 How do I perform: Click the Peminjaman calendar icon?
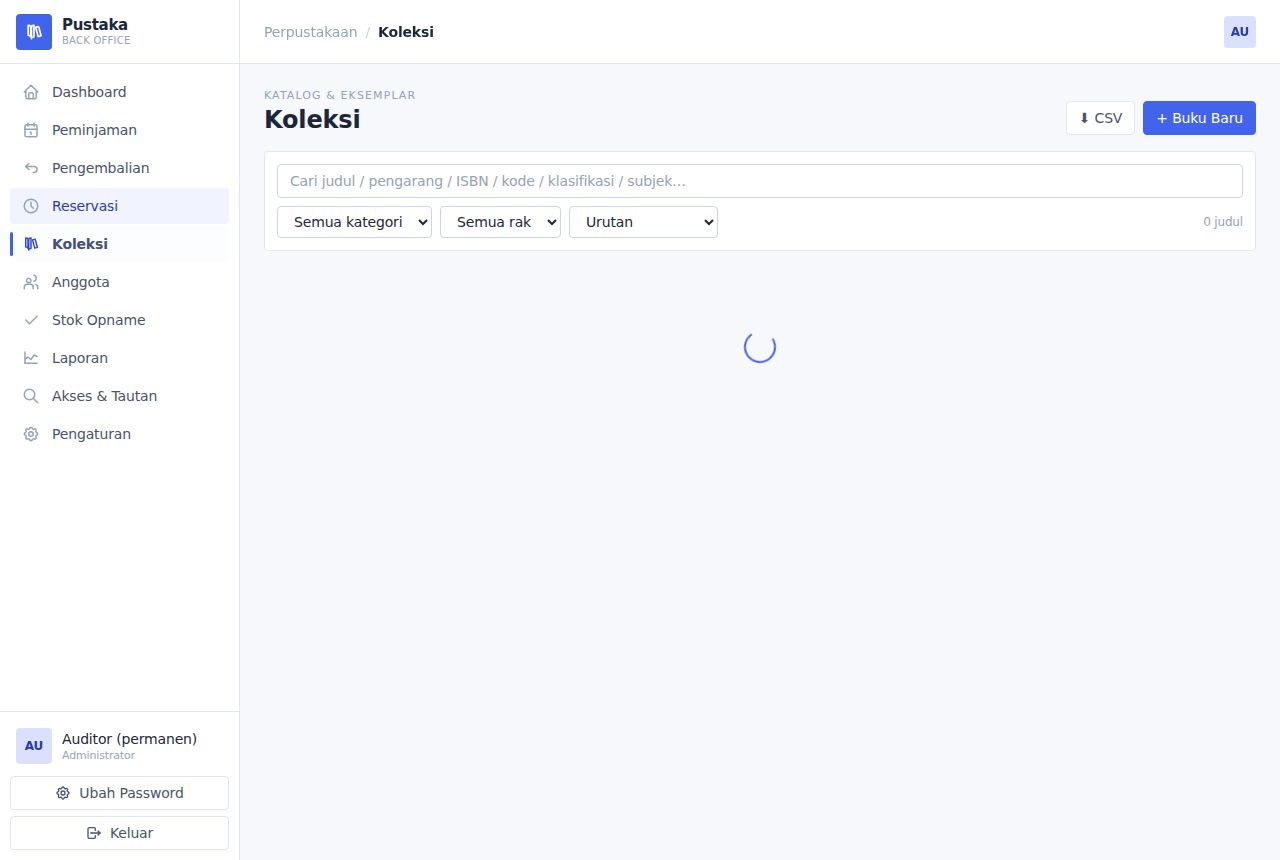pos(31,130)
